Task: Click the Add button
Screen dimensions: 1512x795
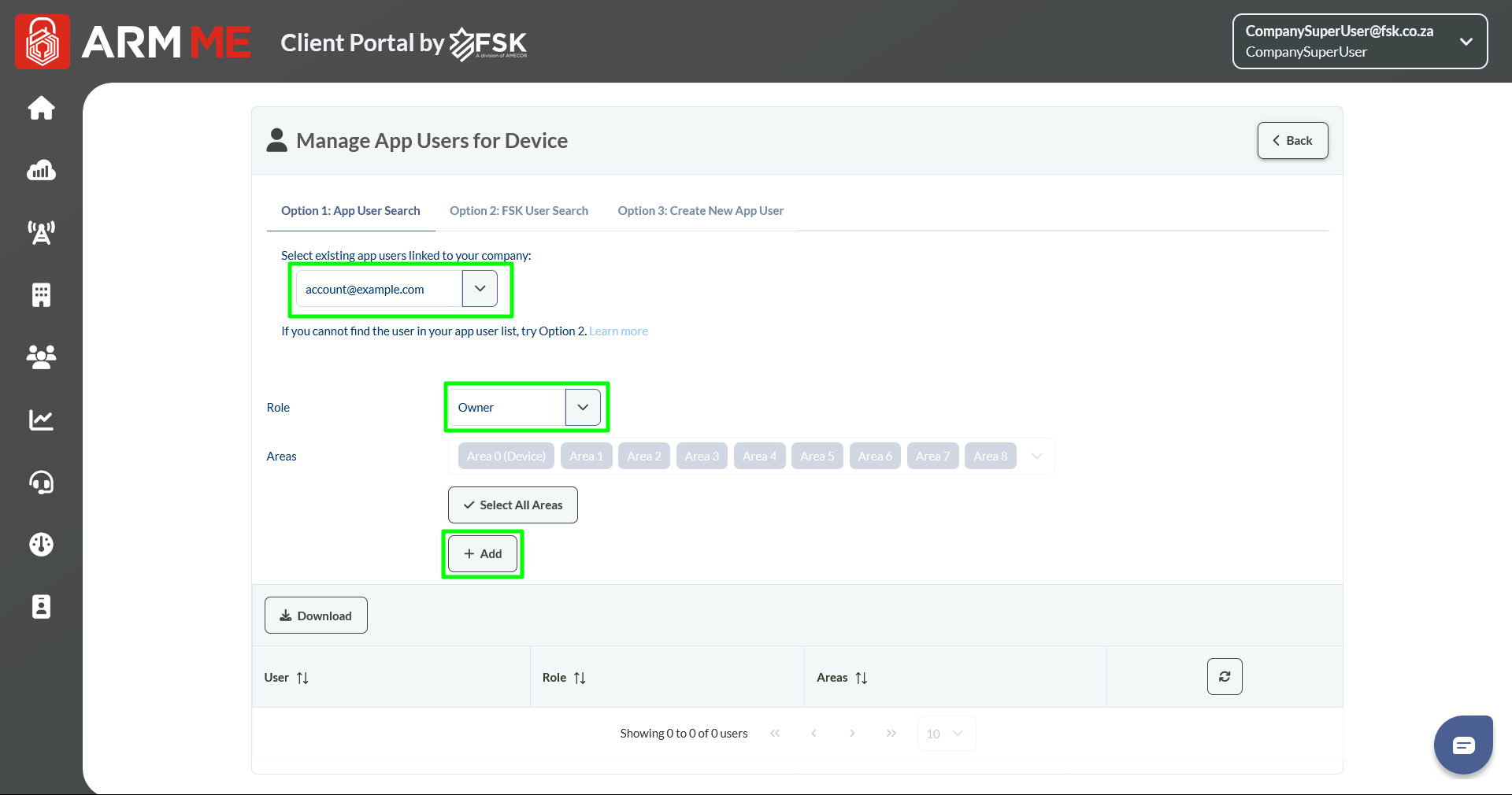Action: tap(483, 554)
